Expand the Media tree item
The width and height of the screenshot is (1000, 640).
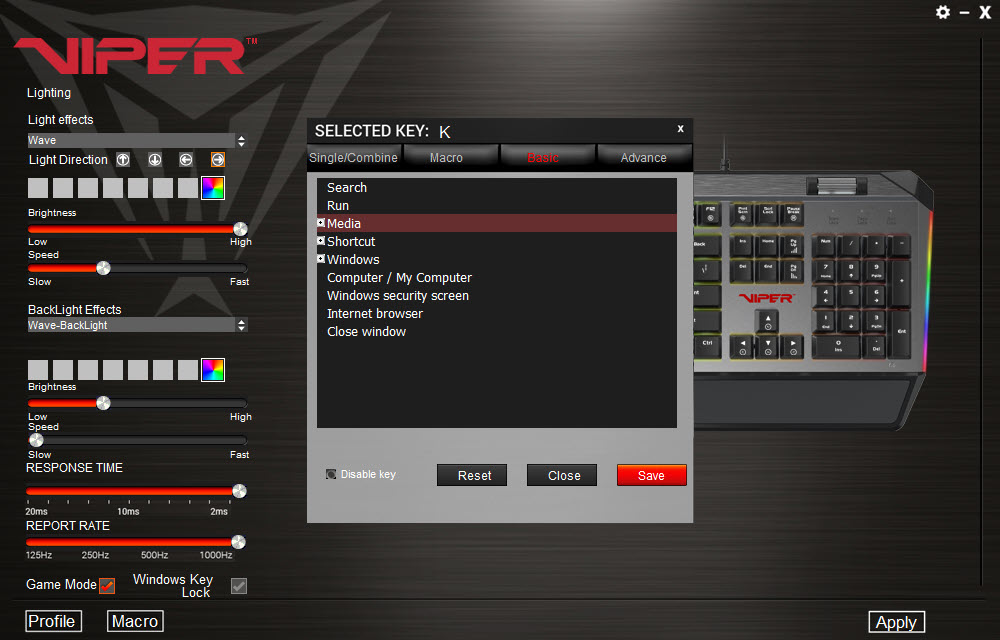pyautogui.click(x=321, y=222)
